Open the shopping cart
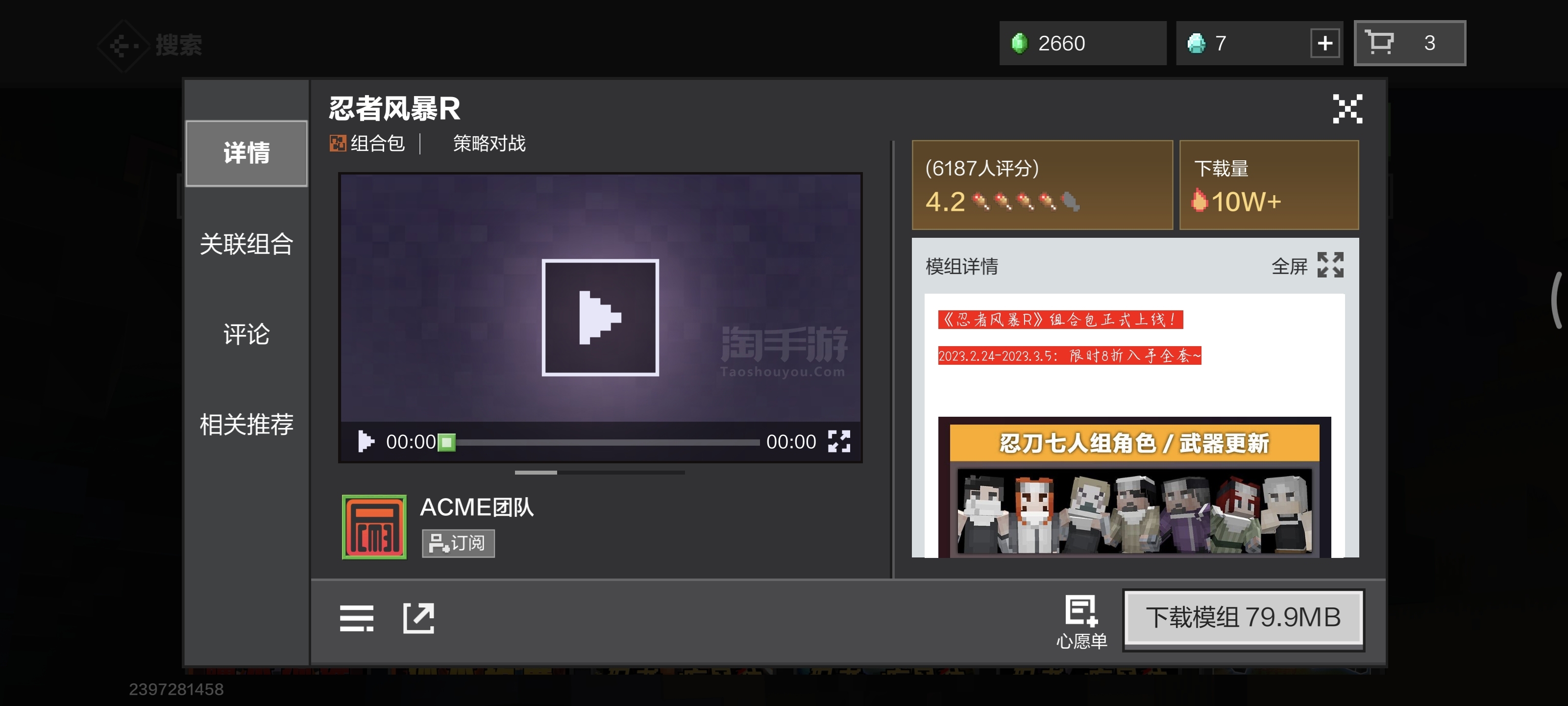The image size is (1568, 706). (1409, 43)
